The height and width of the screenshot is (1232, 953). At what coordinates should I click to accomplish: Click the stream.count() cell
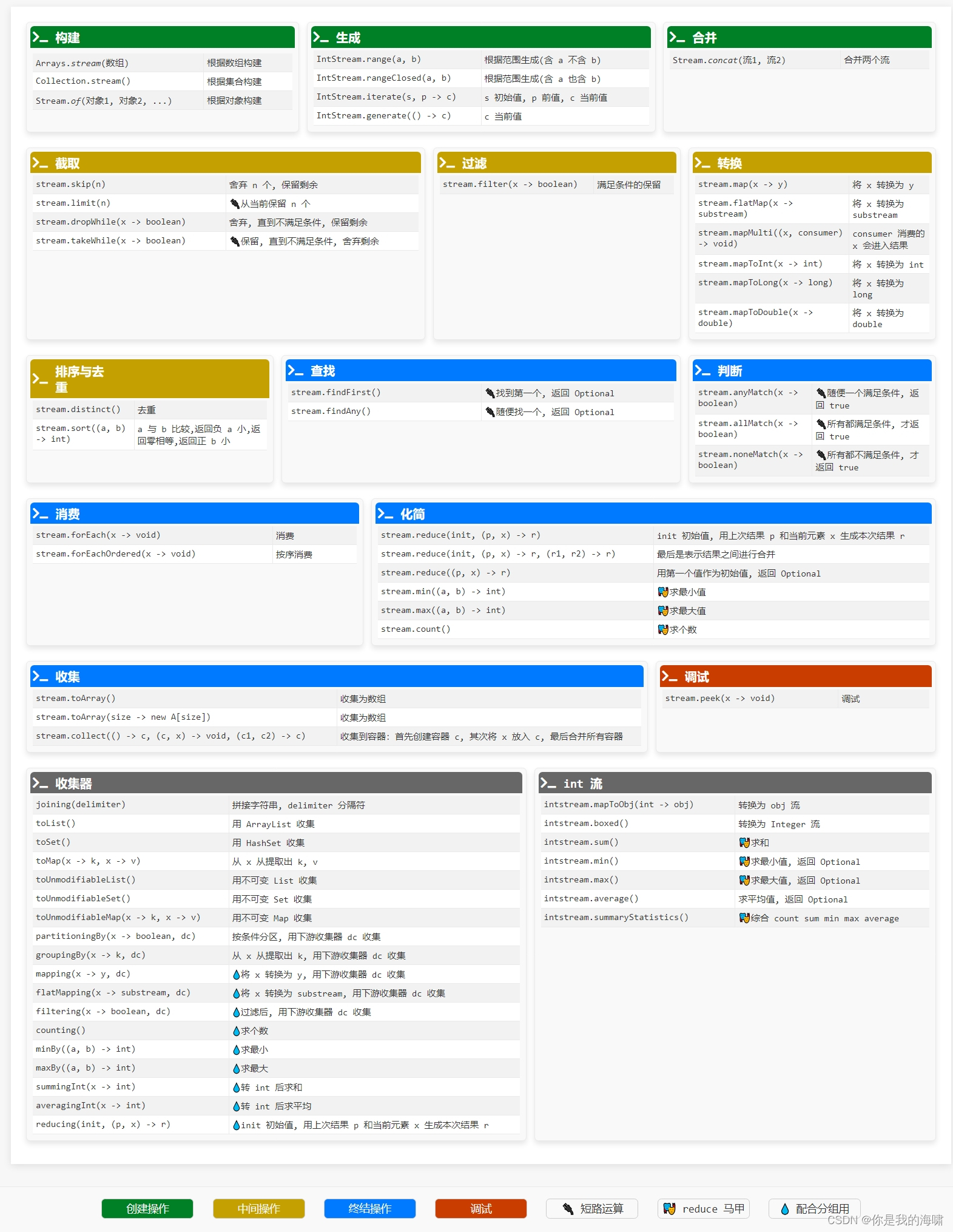tap(516, 629)
